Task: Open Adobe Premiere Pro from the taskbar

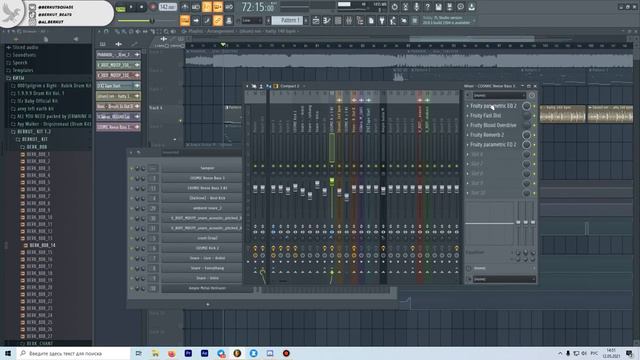Action: tap(188, 353)
